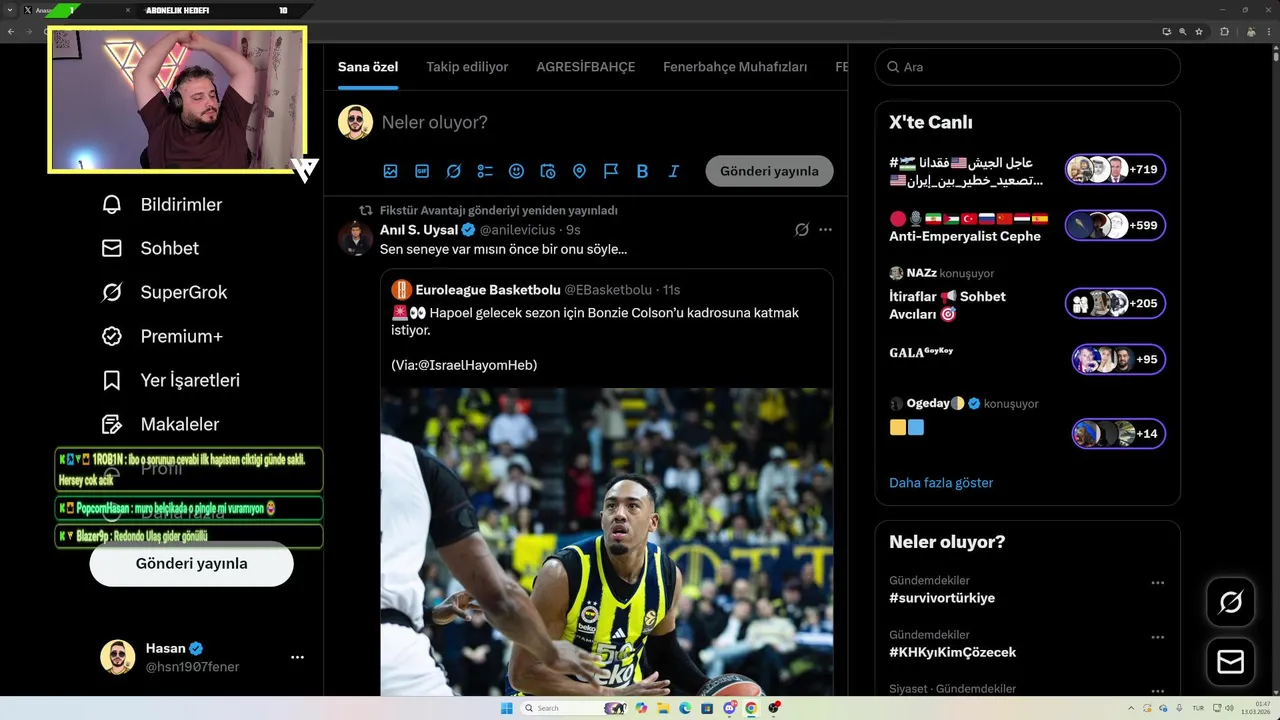Open the Bonzie Colson post photo
The height and width of the screenshot is (720, 1280).
click(x=606, y=542)
